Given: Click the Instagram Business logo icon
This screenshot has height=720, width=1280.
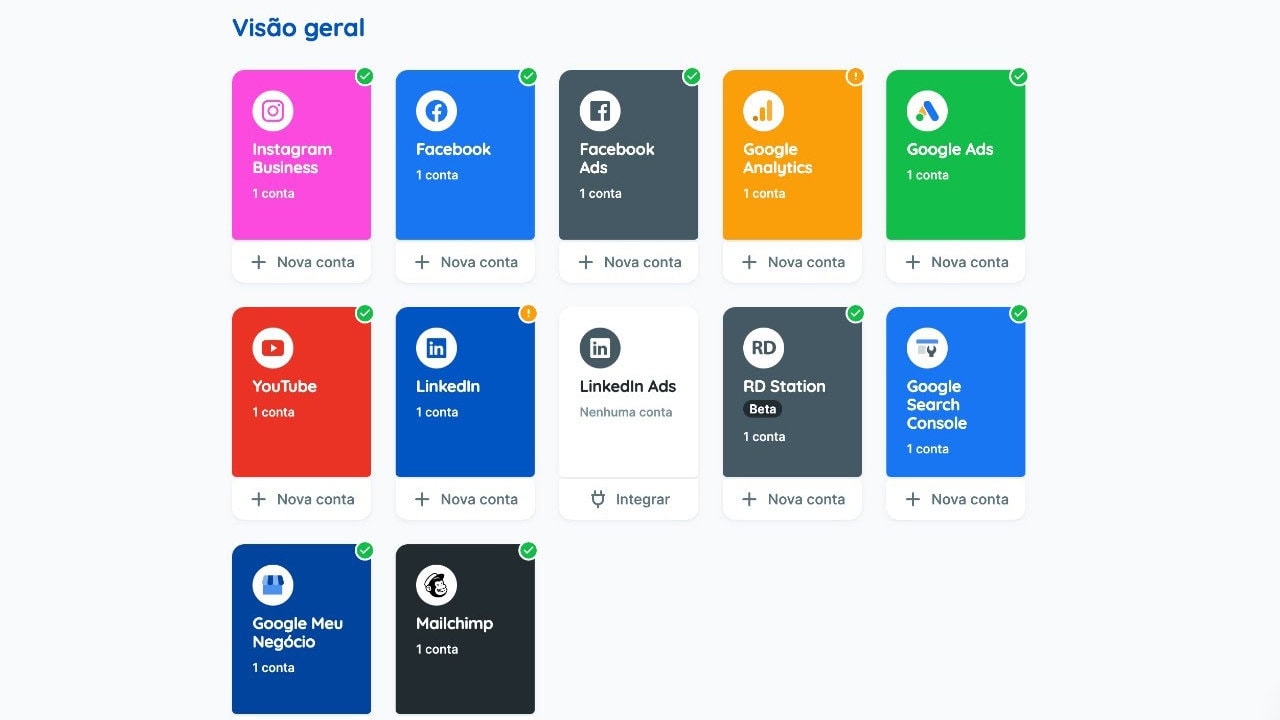Looking at the screenshot, I should pos(273,111).
